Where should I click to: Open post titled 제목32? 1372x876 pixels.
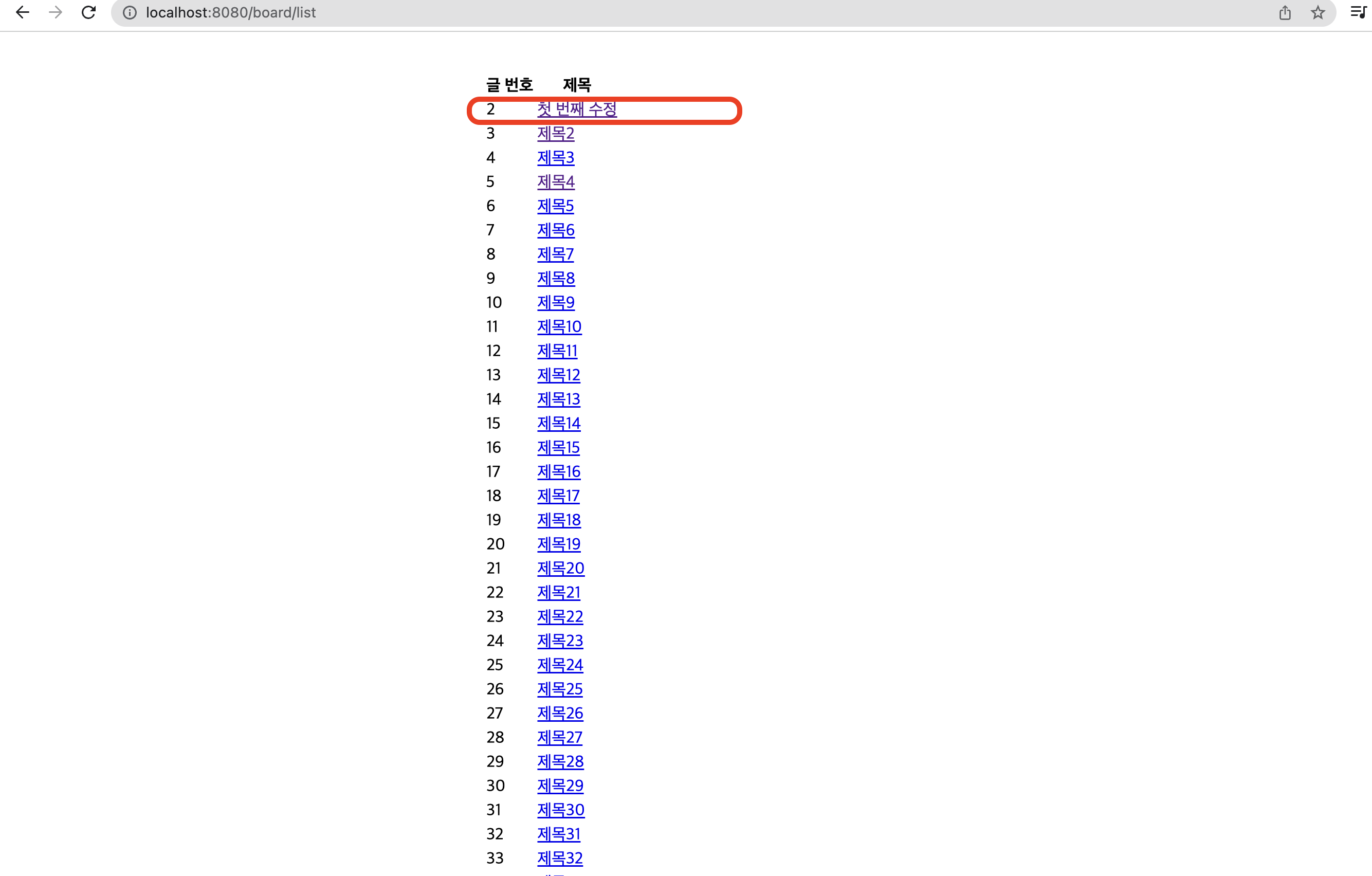559,858
